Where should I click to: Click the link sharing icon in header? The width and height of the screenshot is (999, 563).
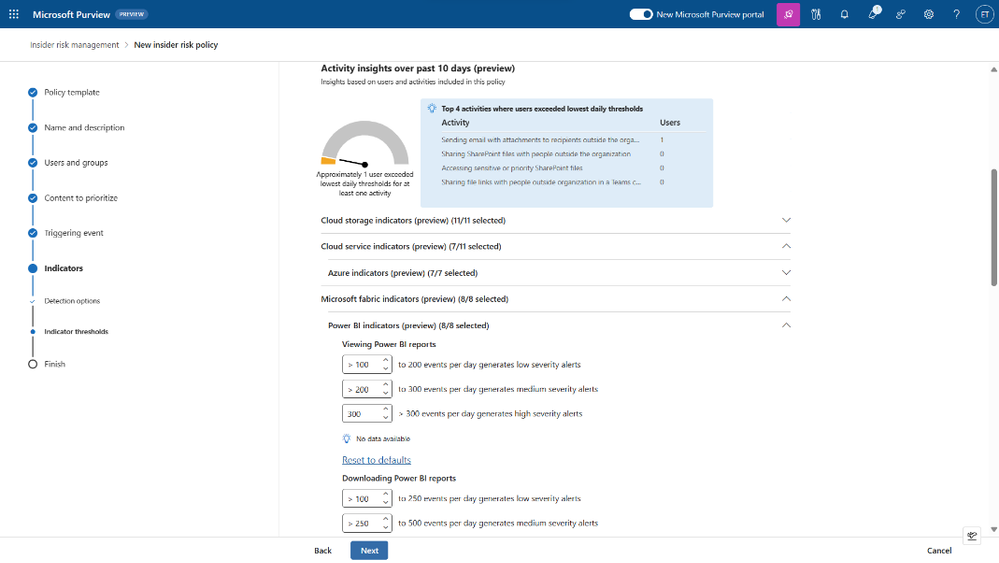(900, 14)
